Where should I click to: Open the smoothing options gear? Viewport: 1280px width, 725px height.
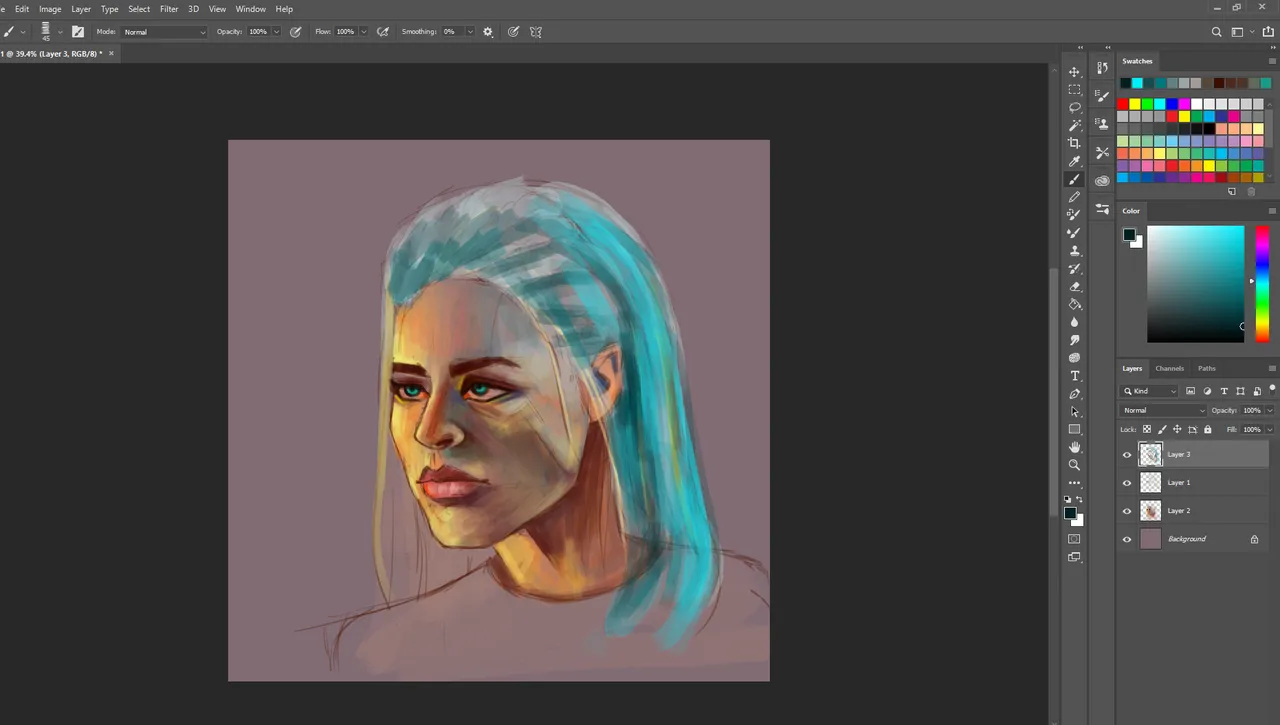pyautogui.click(x=488, y=32)
